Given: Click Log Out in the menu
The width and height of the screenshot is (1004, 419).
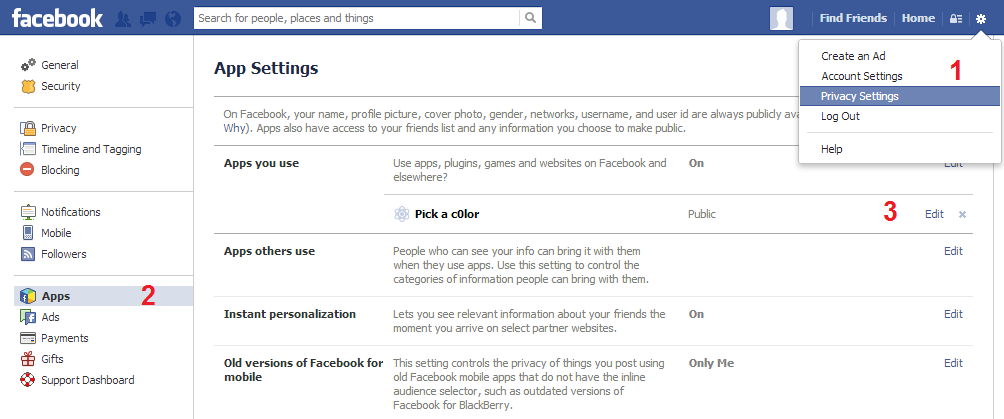Looking at the screenshot, I should [840, 116].
